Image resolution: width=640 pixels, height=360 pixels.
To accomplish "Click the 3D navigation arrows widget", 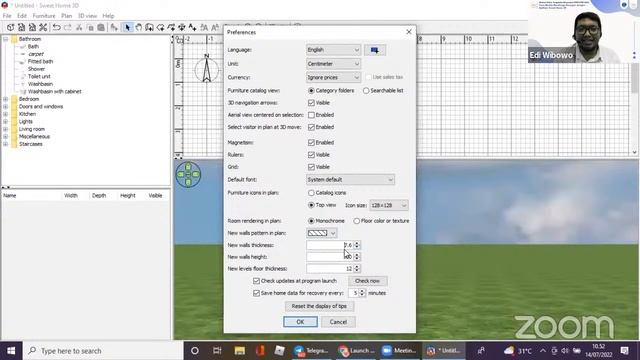I will pyautogui.click(x=188, y=174).
